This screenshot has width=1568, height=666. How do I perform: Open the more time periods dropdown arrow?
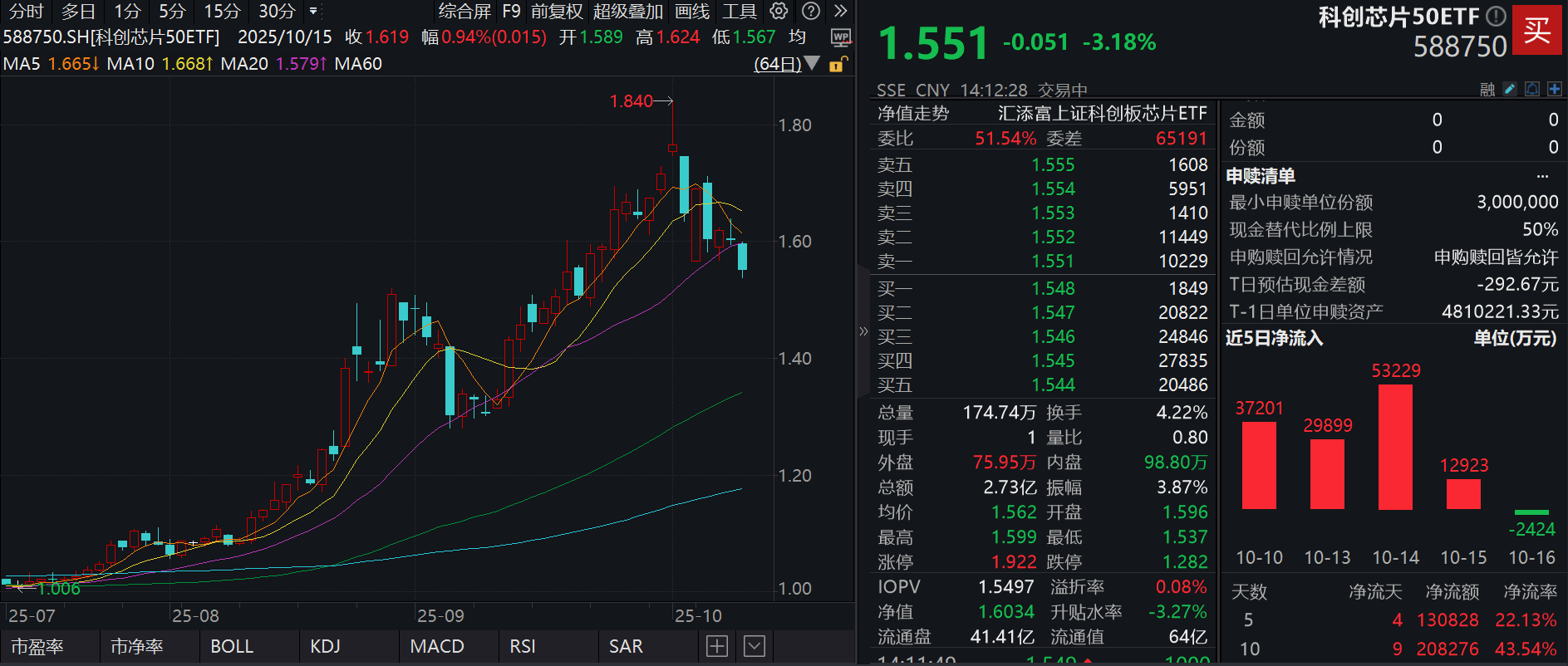pyautogui.click(x=313, y=12)
